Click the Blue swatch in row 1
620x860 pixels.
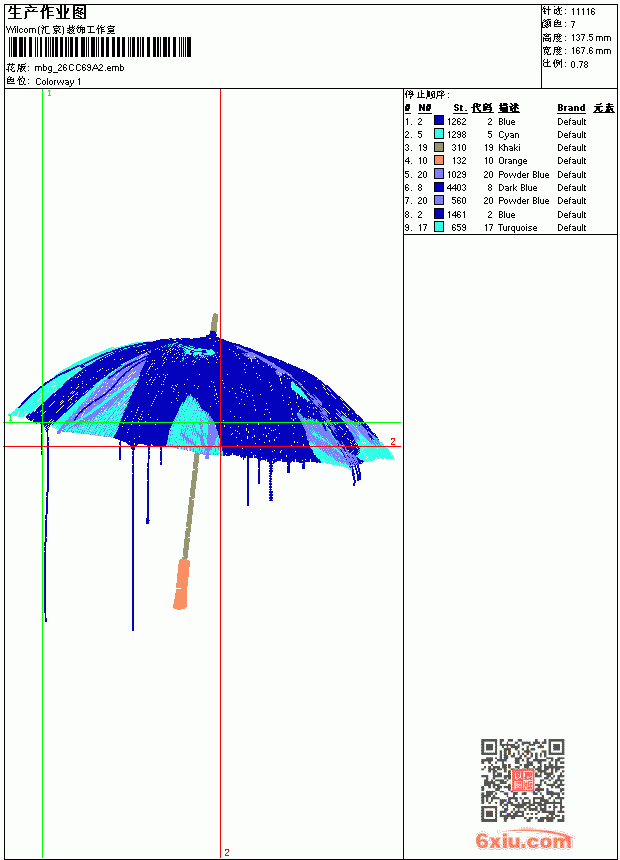point(438,121)
